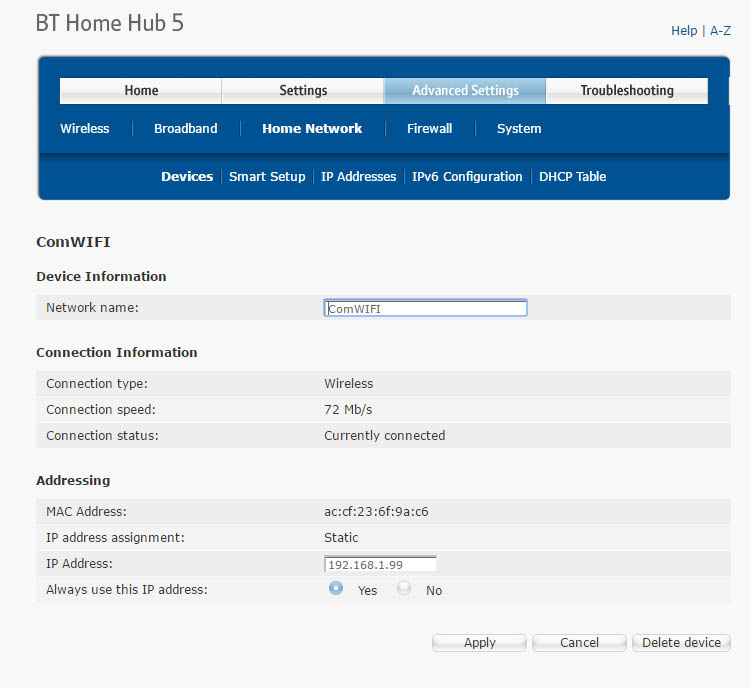Click the IP Address input field
This screenshot has width=750, height=688.
click(380, 564)
